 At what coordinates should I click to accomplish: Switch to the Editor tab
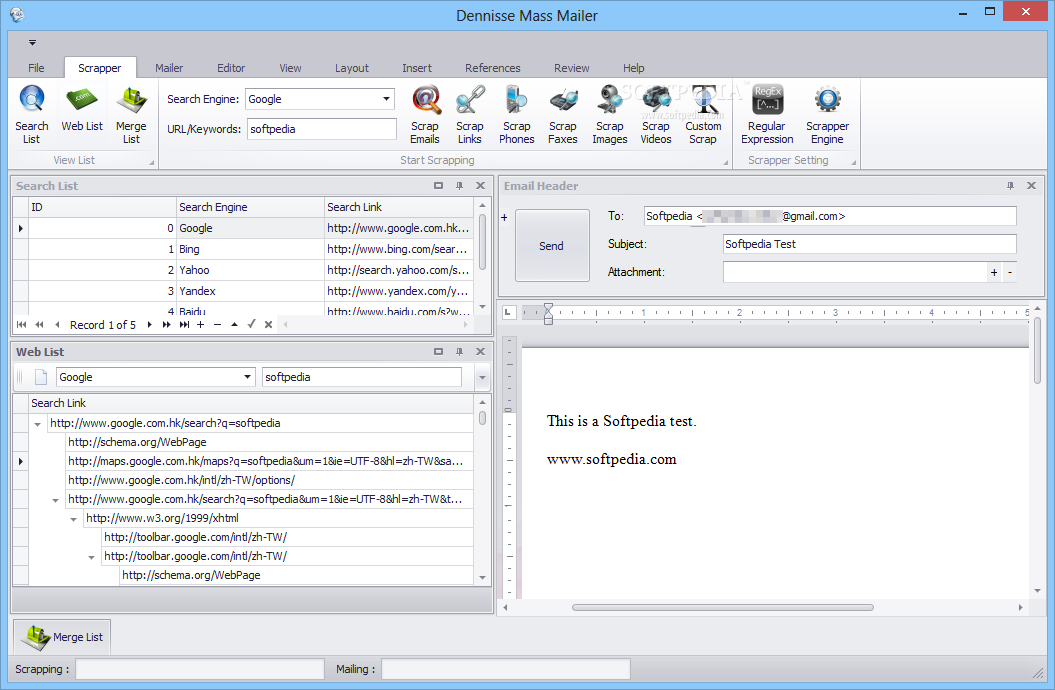click(x=231, y=68)
